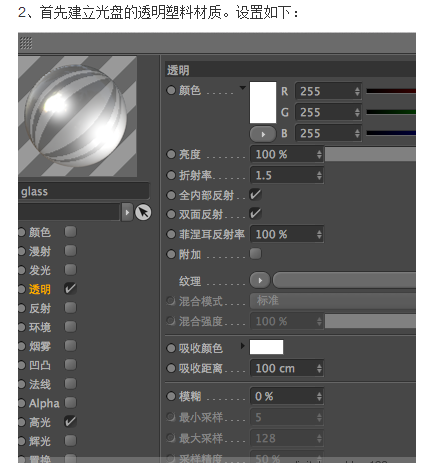Toggle the 吸收距离 animation dot
Screen dimensions: 431x463
171,368
